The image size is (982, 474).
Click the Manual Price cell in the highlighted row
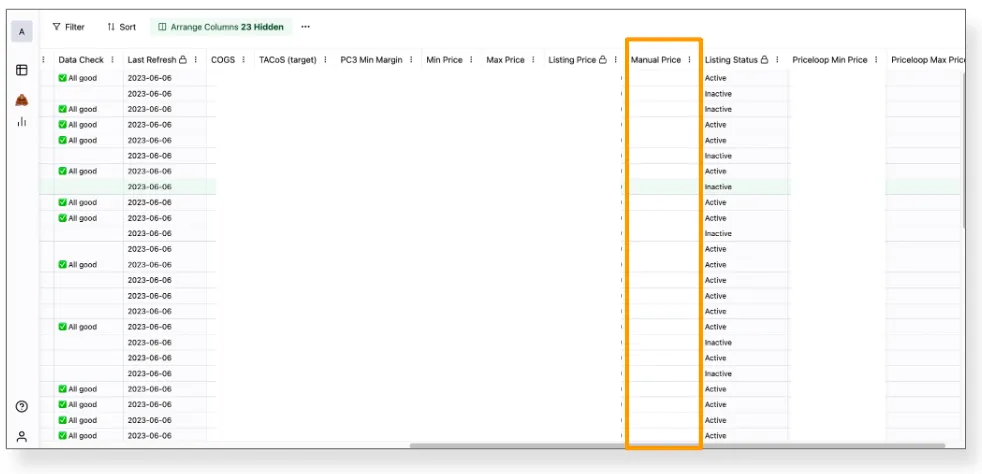[664, 187]
